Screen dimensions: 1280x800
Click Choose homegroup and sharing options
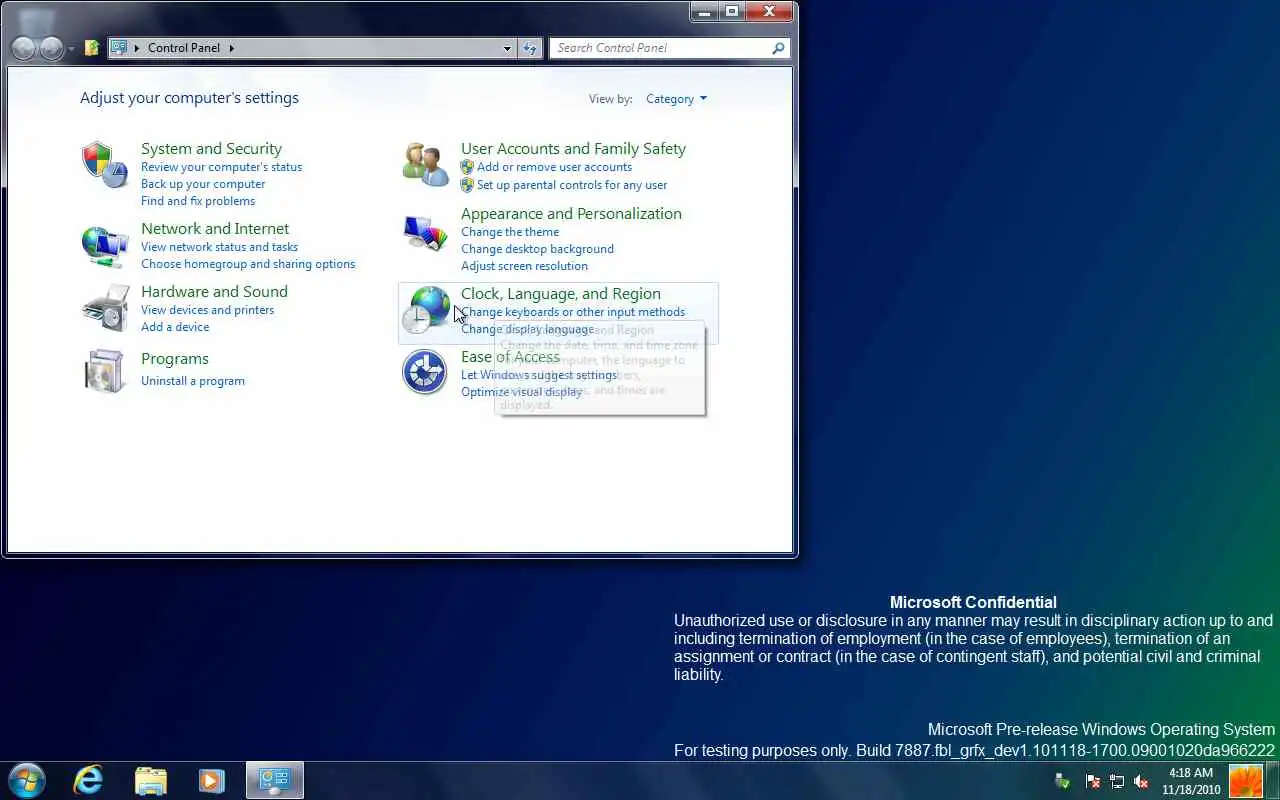pyautogui.click(x=248, y=264)
